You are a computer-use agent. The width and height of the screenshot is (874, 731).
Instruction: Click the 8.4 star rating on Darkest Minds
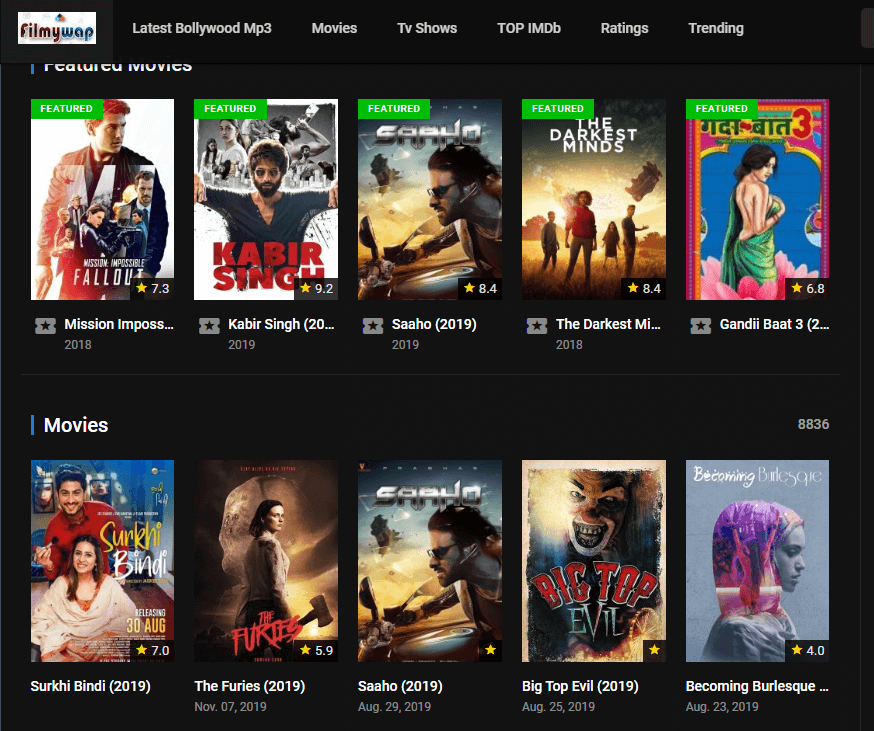(x=644, y=288)
